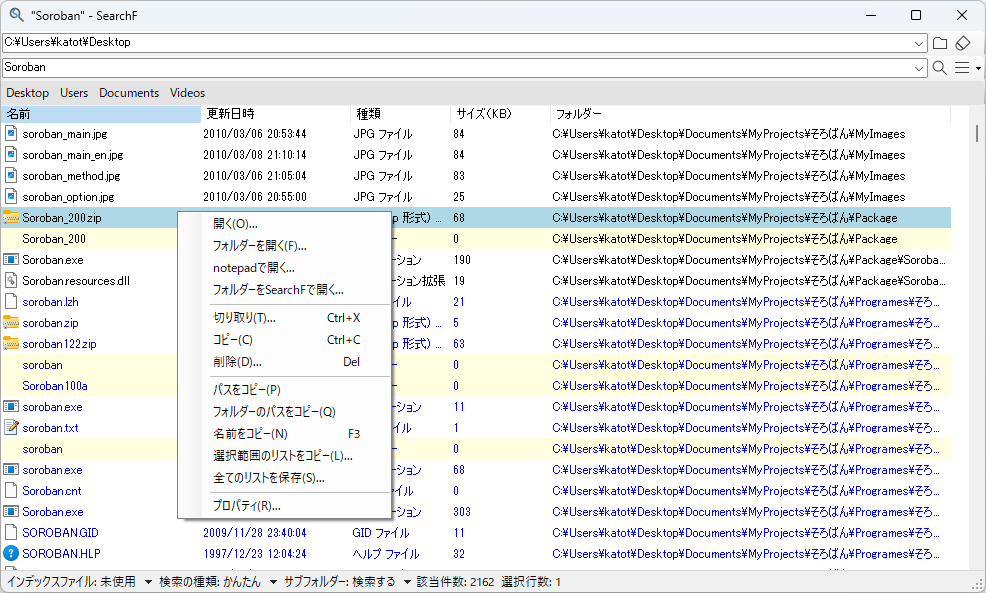Viewport: 986px width, 593px height.
Task: Sort by the フォルダー column header
Action: 750,114
